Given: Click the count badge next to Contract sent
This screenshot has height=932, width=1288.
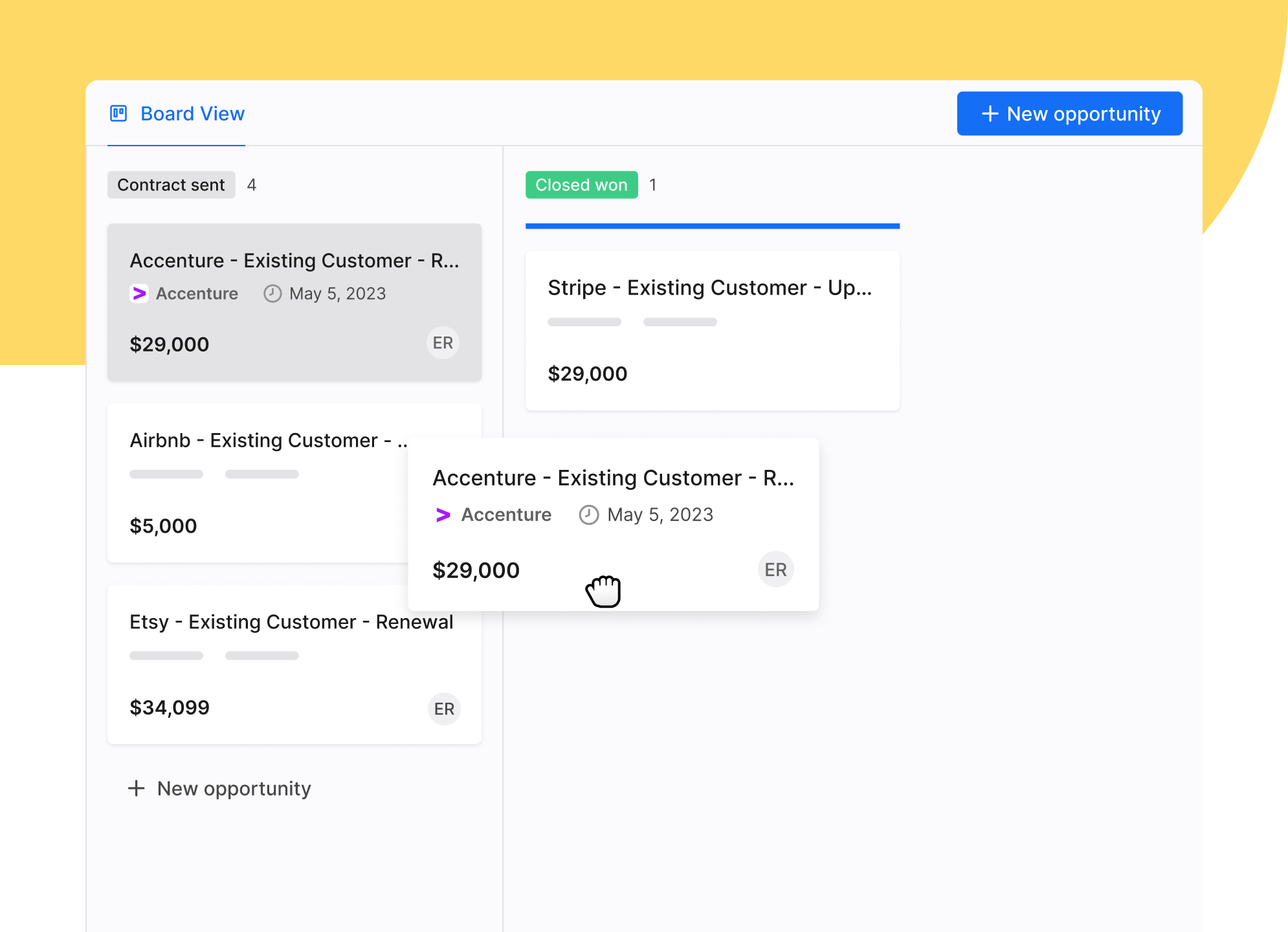Looking at the screenshot, I should point(252,184).
